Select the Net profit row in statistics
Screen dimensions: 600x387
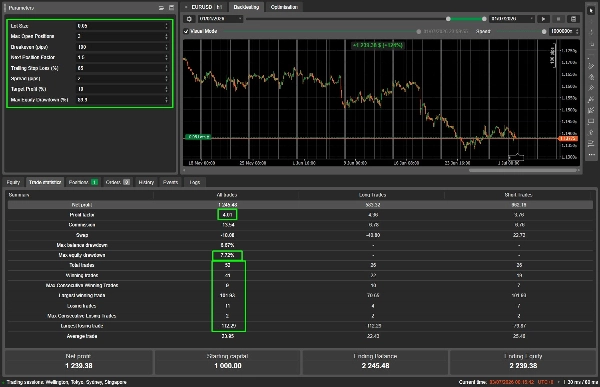tap(300, 205)
